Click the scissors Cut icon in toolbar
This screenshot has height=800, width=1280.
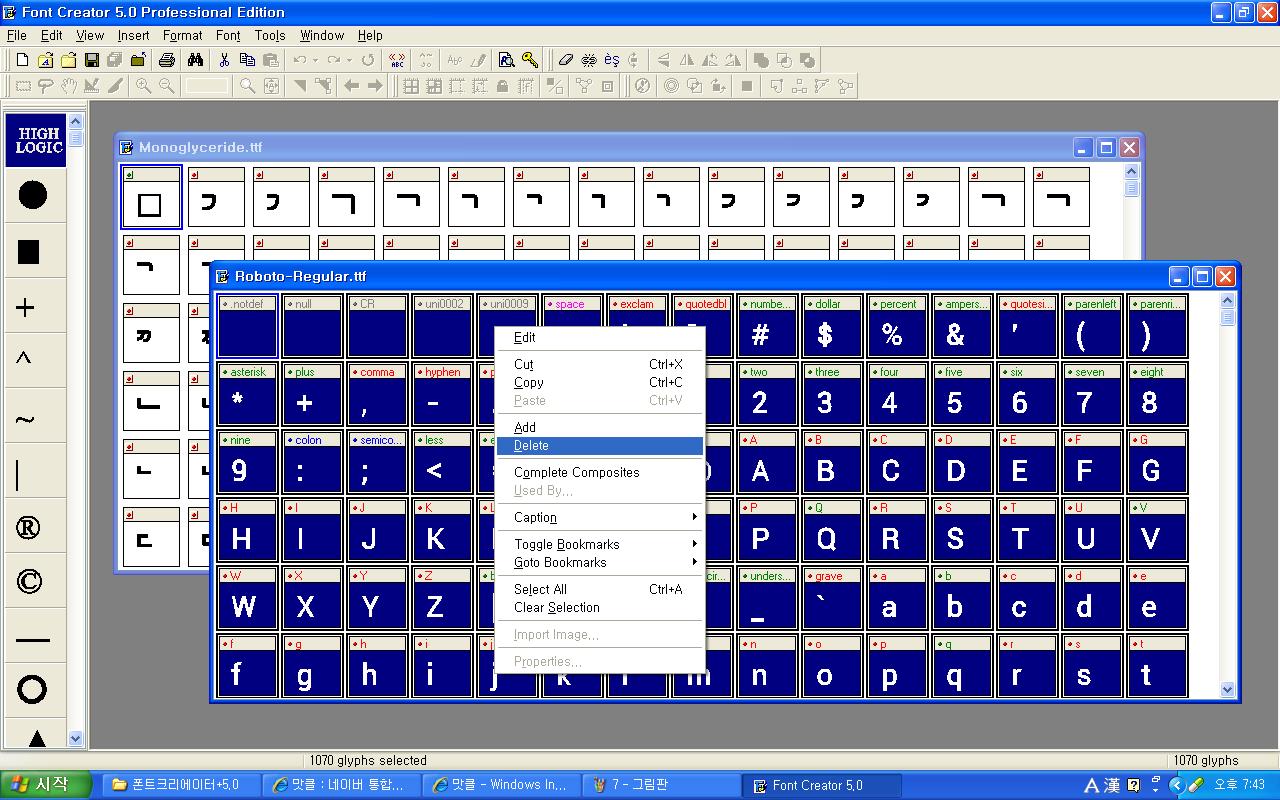(224, 60)
